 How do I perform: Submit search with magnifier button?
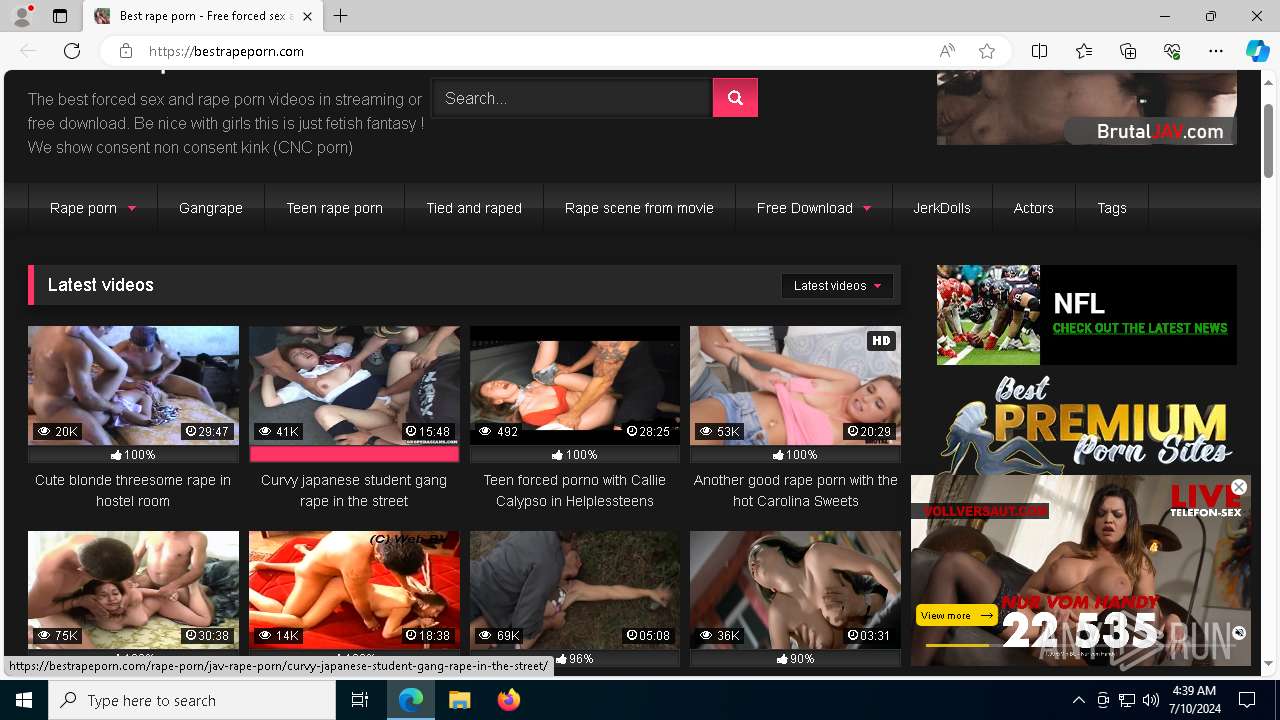coord(735,98)
